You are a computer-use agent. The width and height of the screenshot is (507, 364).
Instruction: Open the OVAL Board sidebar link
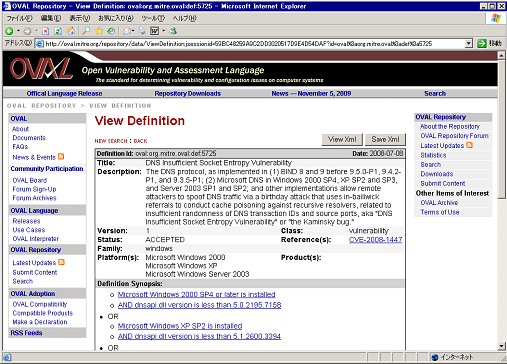point(30,180)
